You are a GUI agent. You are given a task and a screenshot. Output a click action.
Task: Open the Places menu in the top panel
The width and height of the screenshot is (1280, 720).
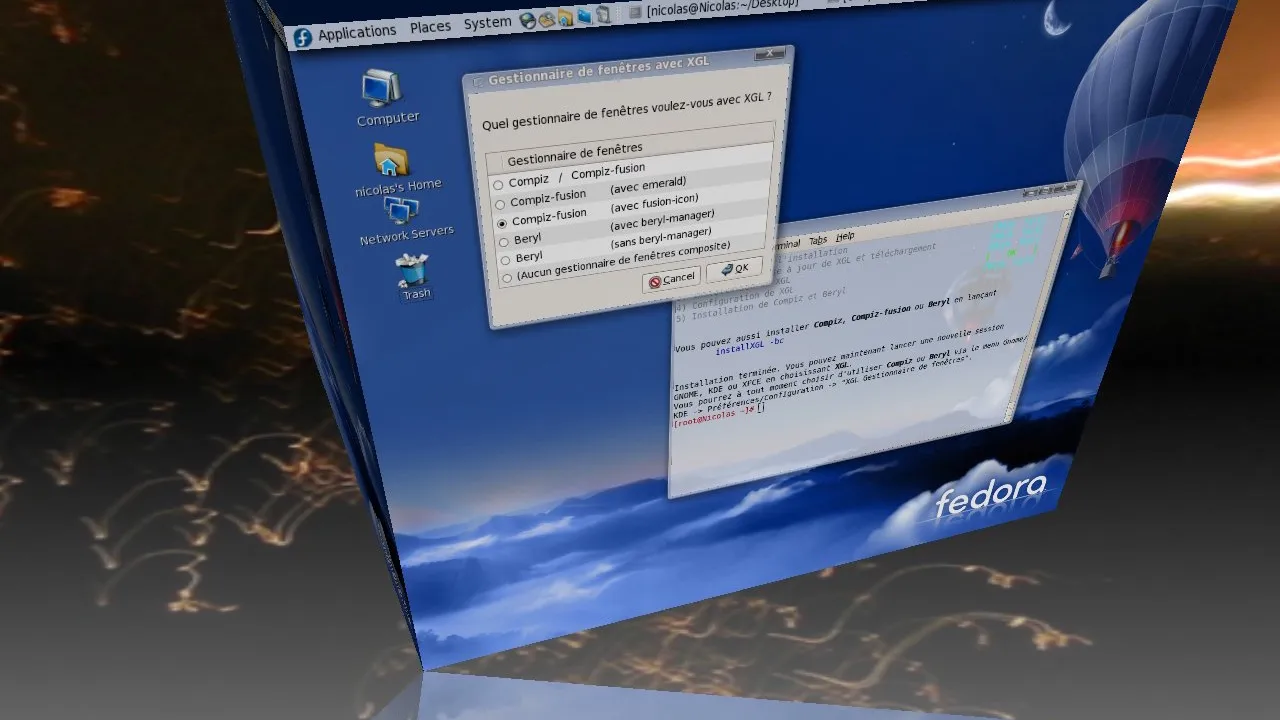429,27
